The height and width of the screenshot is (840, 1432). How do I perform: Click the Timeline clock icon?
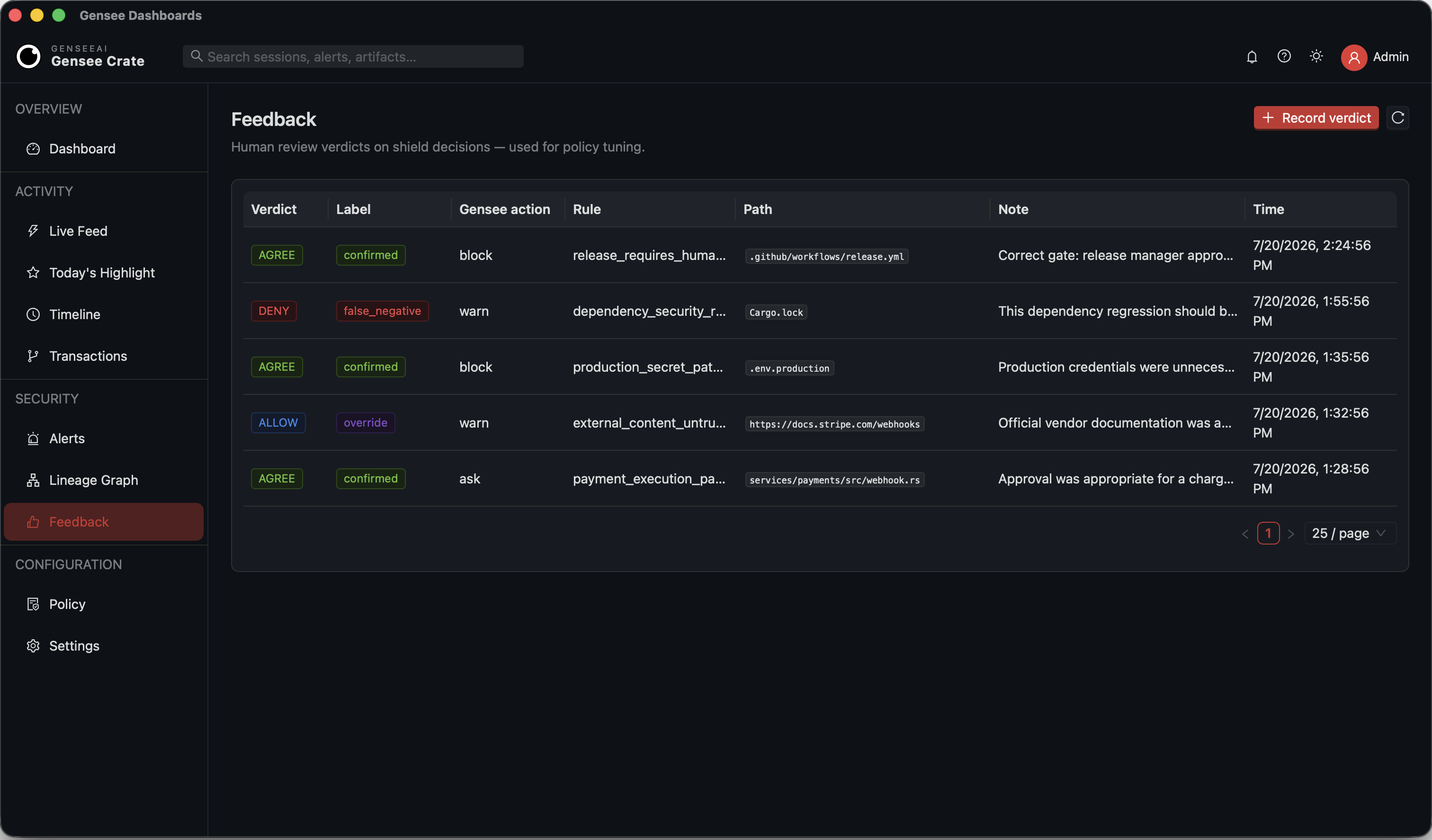[33, 314]
